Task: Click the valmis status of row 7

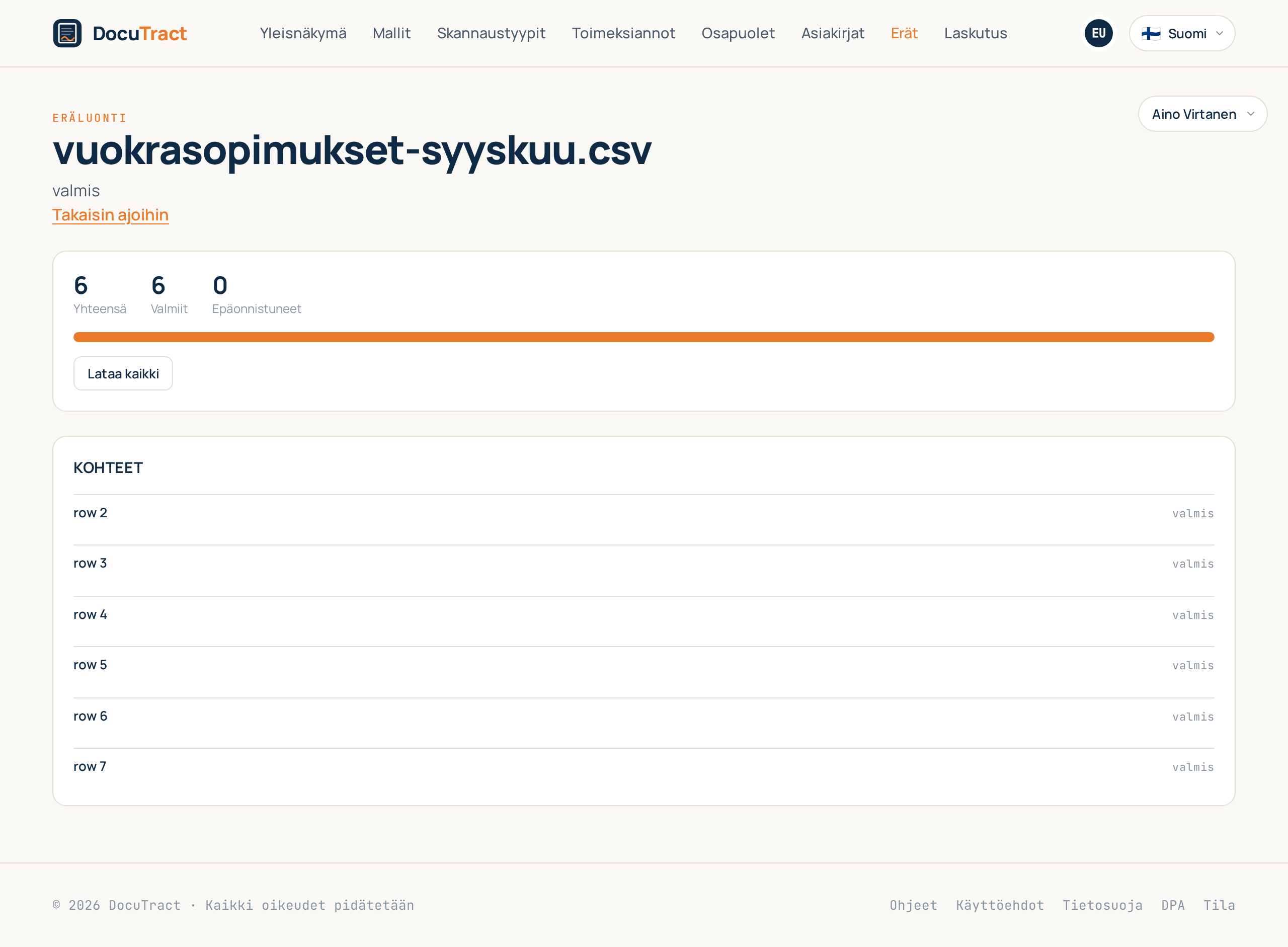Action: [1193, 767]
